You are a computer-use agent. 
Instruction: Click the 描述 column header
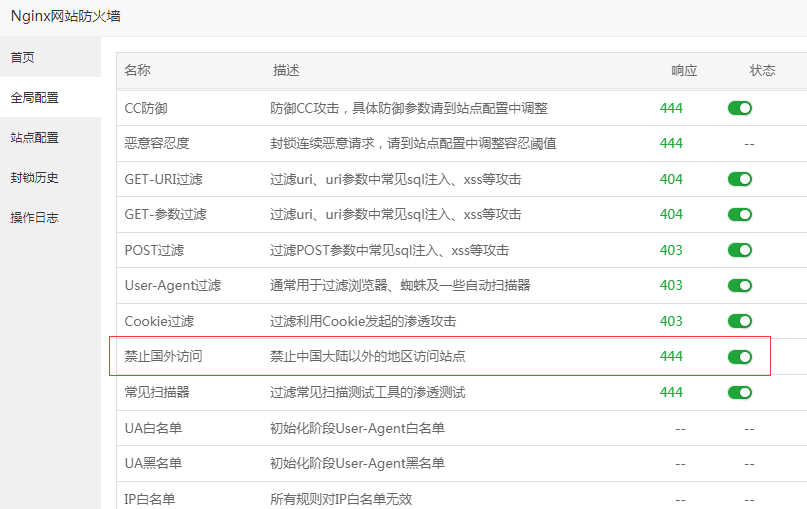[286, 71]
